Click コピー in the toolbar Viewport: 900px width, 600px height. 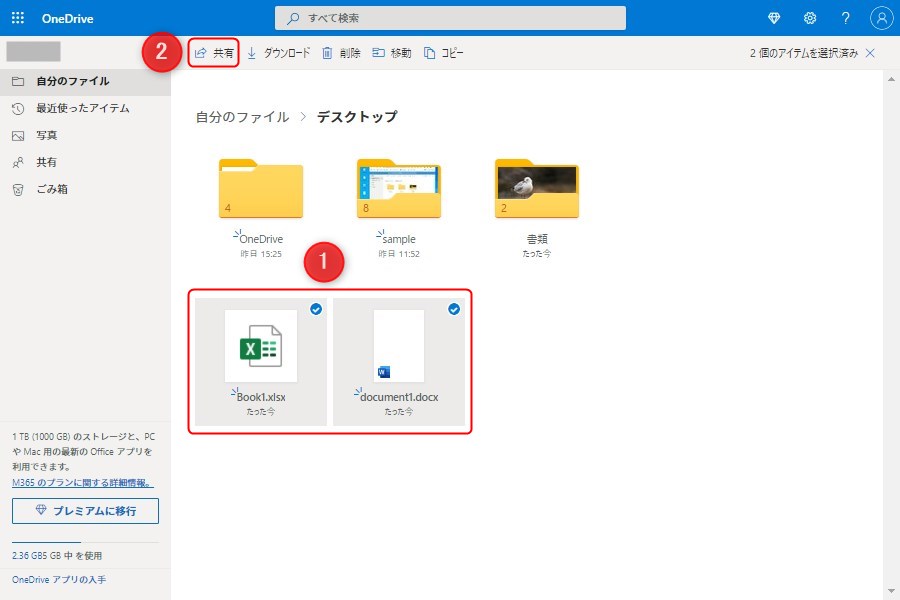[x=444, y=53]
